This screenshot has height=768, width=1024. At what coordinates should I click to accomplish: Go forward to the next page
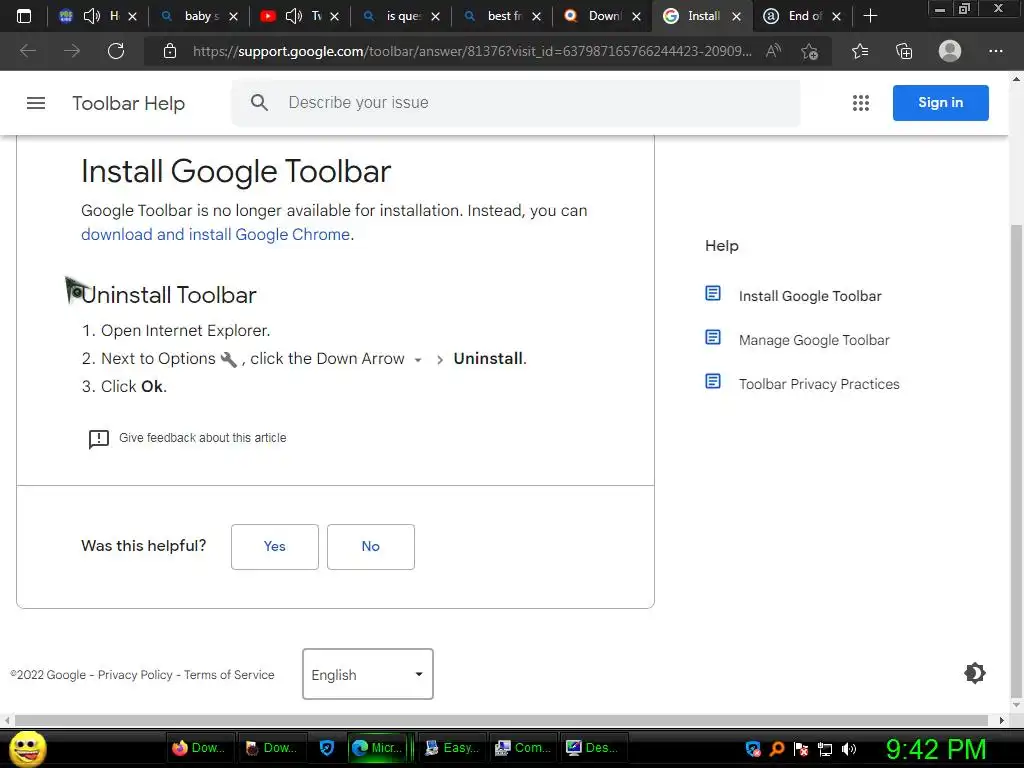72,51
